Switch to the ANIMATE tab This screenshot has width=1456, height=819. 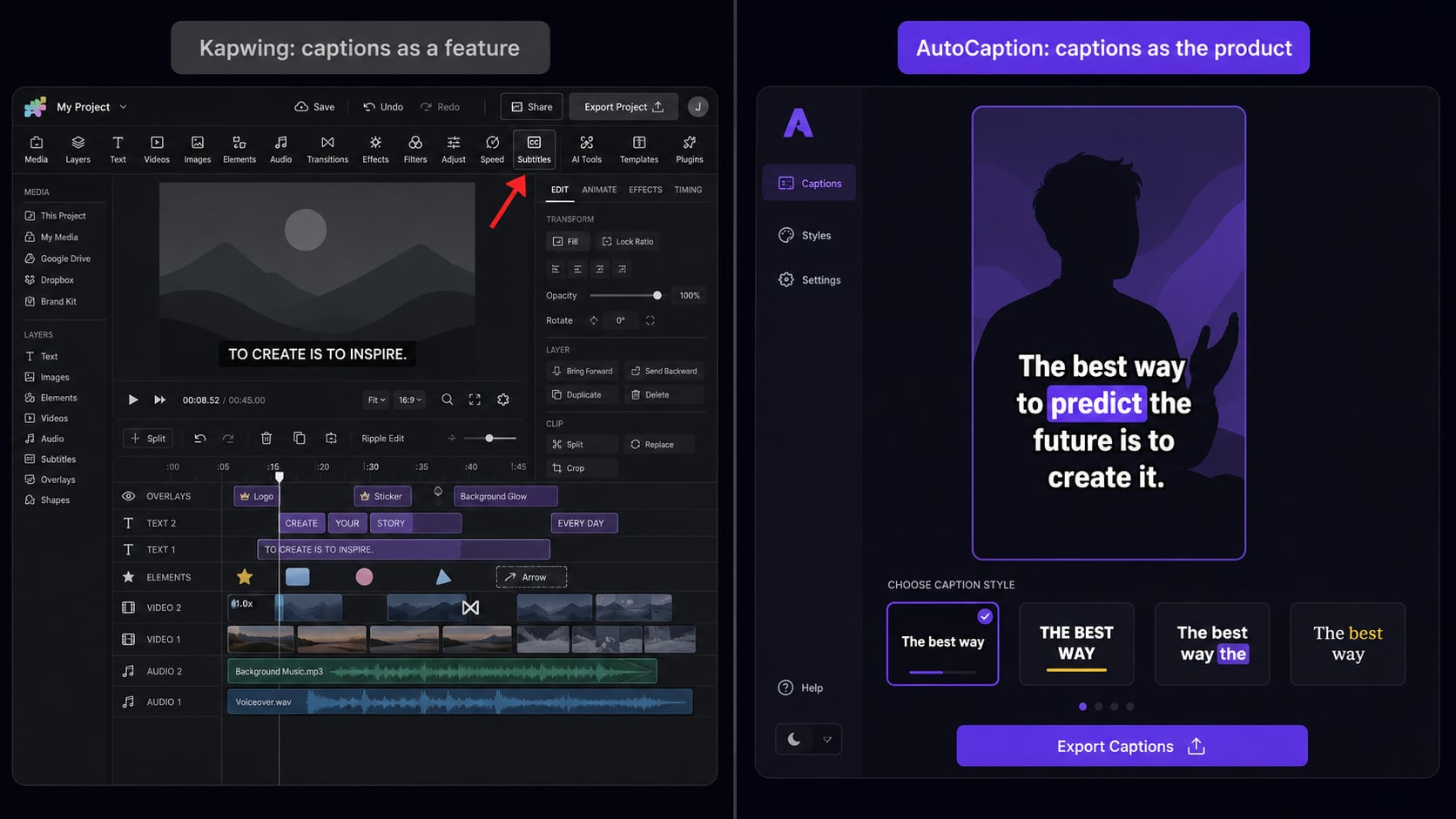point(599,190)
